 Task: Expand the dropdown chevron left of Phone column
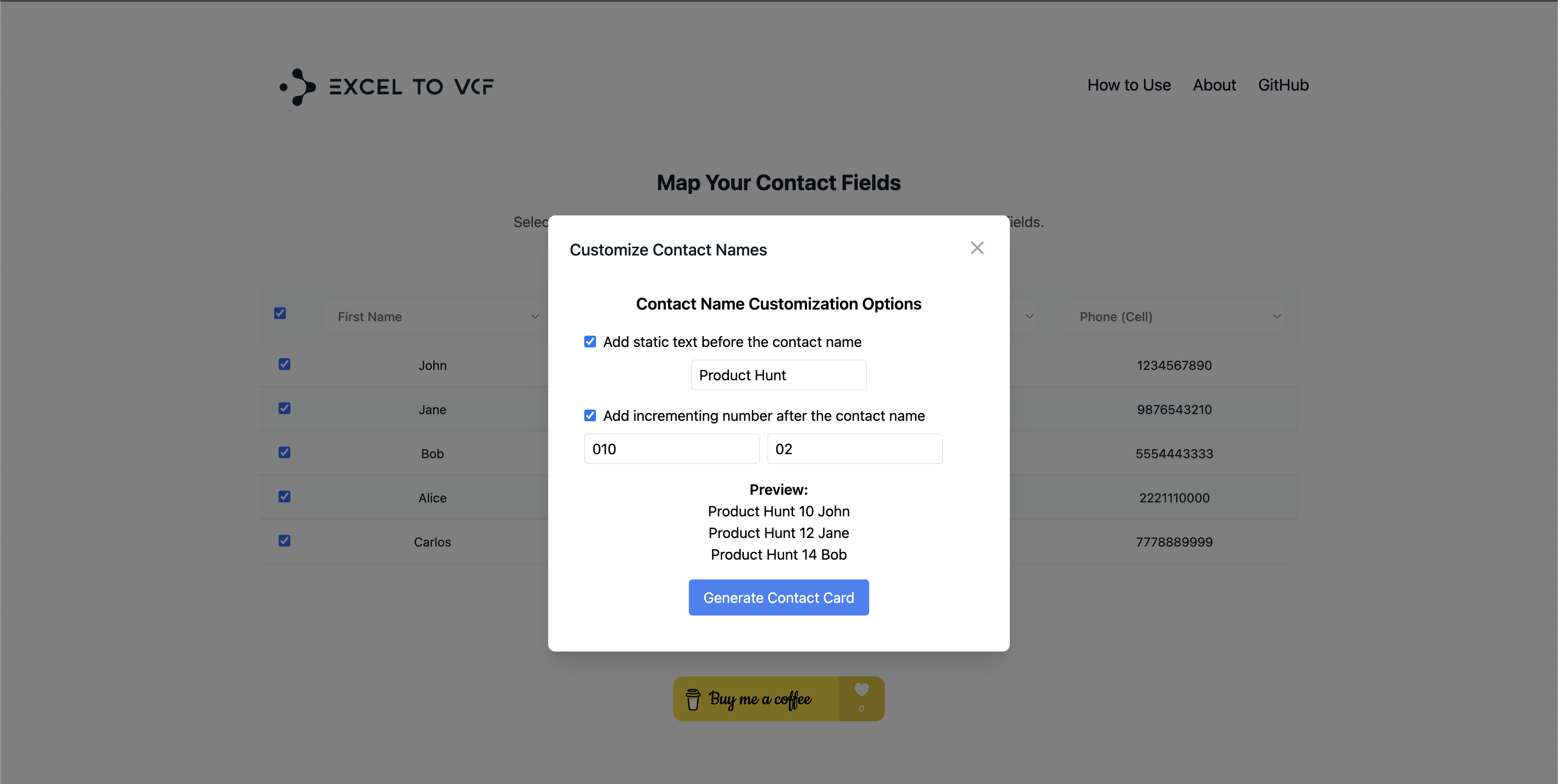[x=1029, y=317]
